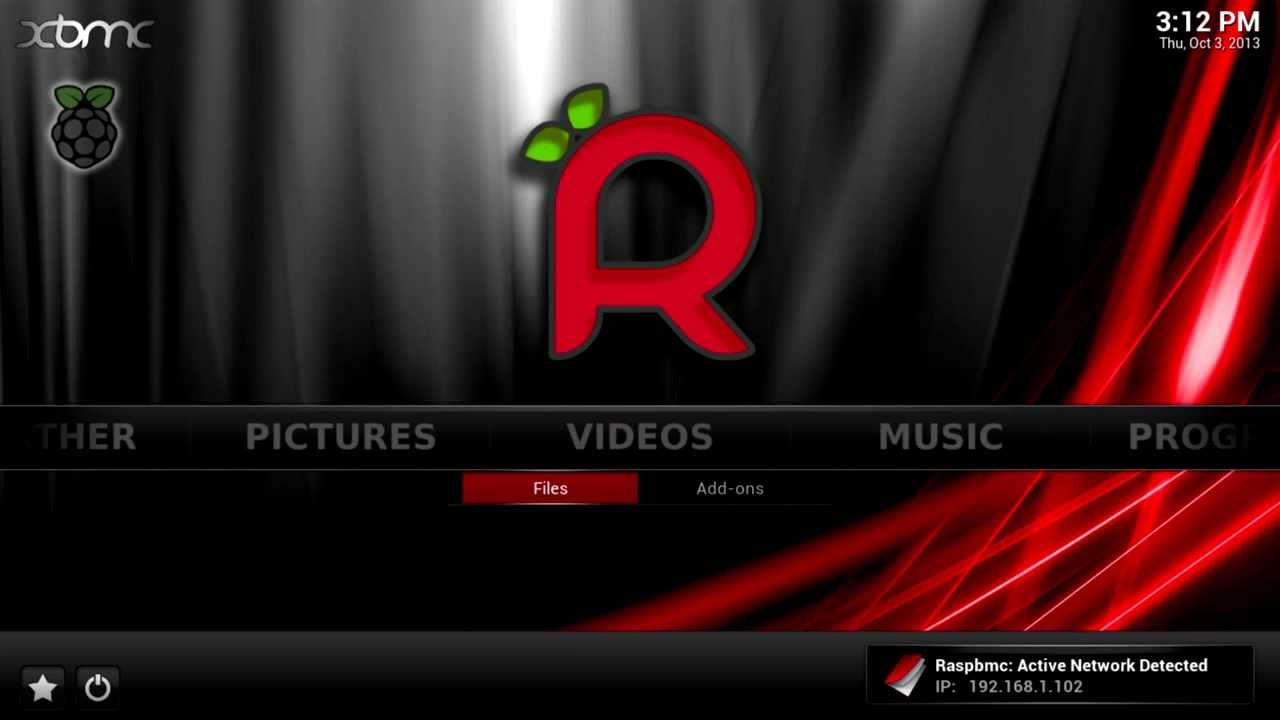Click the IP address 192.168.1.102

click(x=1025, y=687)
